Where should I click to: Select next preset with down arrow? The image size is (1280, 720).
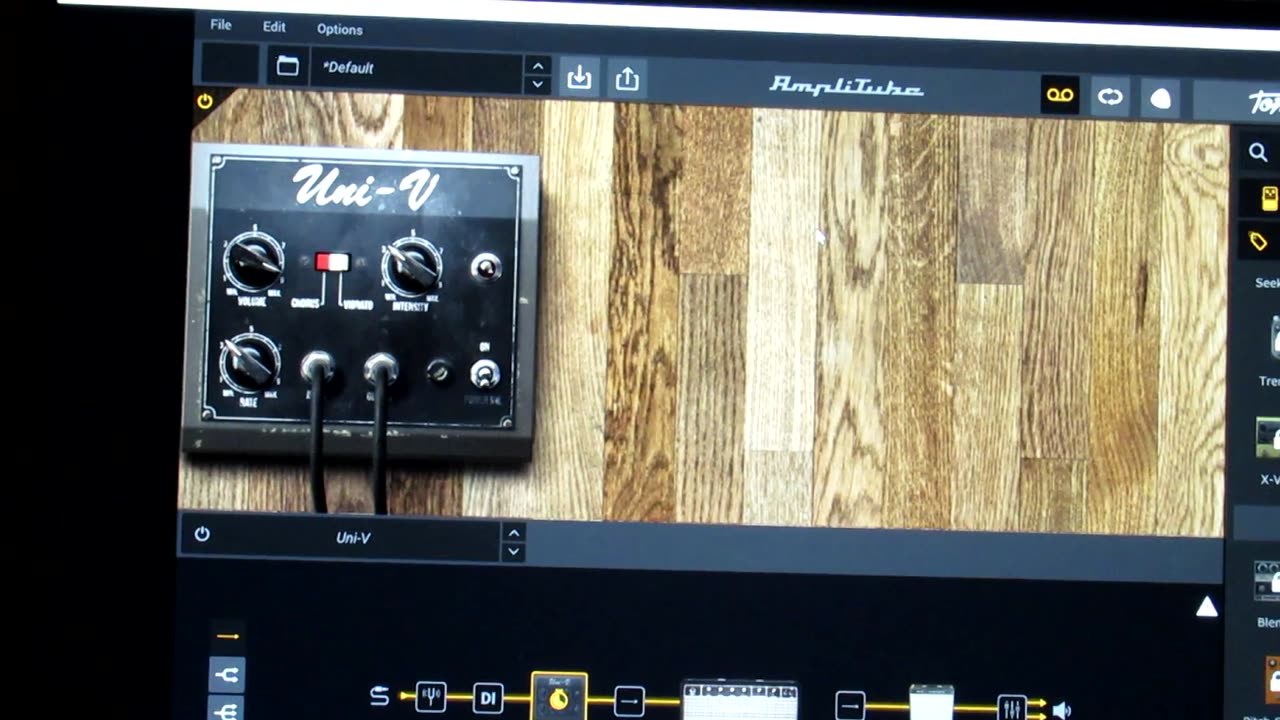[x=538, y=83]
